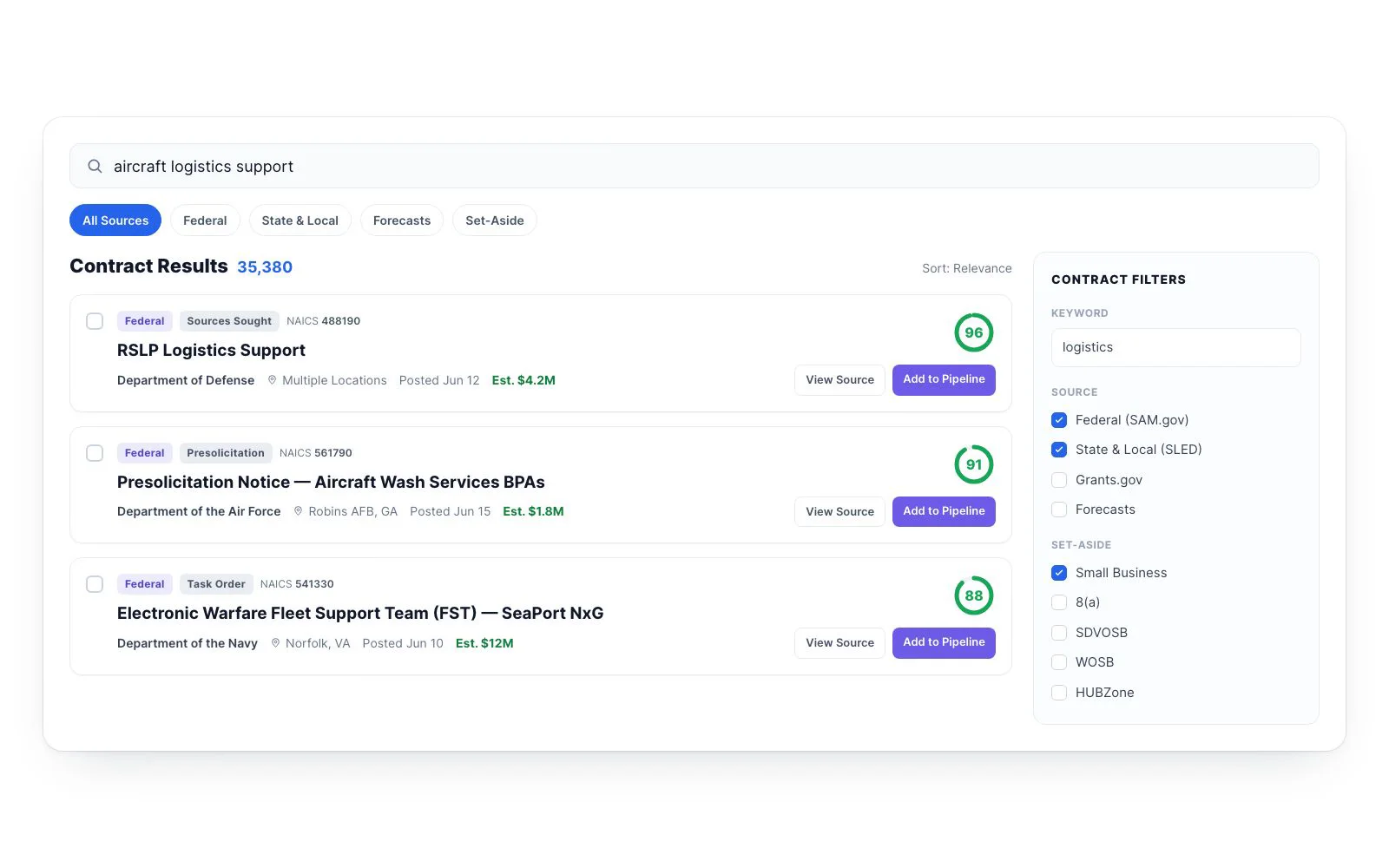
Task: Click Department of the Air Force agency name
Action: click(199, 511)
